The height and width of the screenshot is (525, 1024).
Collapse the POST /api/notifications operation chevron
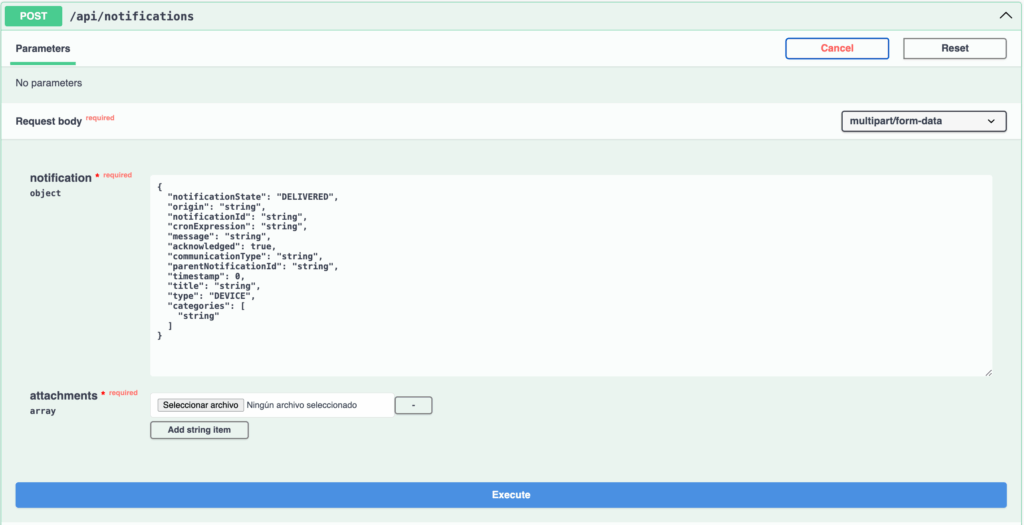tap(1005, 16)
